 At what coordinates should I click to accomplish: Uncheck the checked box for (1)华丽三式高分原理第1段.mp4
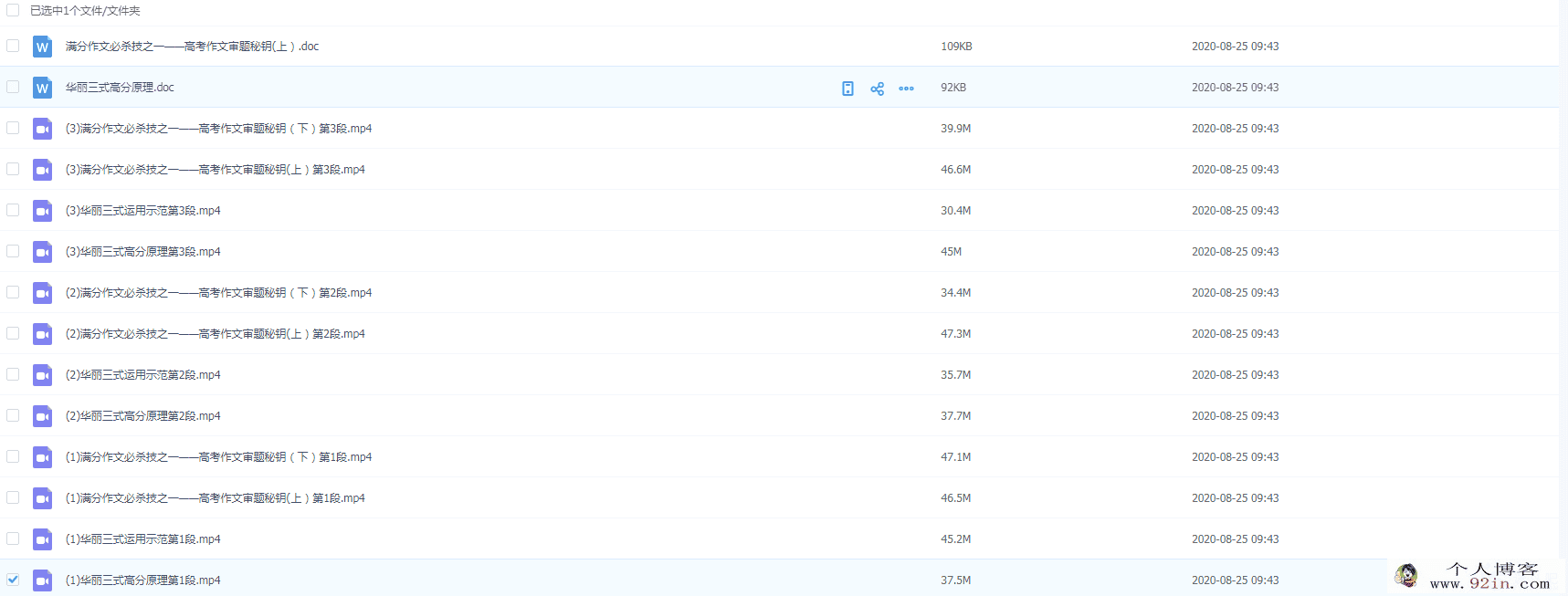coord(13,580)
